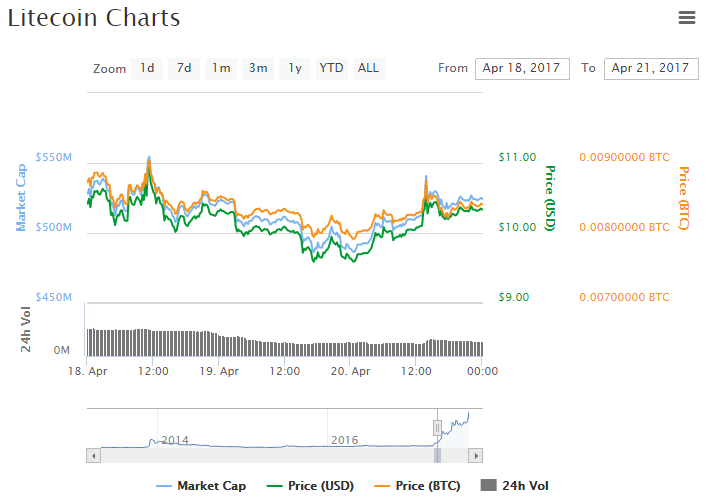This screenshot has height=502, width=707.
Task: Click the $10.00 price axis label
Action: click(x=517, y=227)
